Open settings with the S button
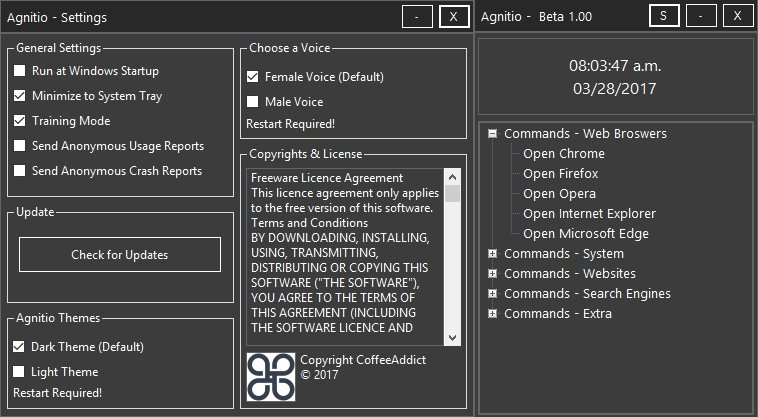Image resolution: width=758 pixels, height=417 pixels. click(x=664, y=16)
